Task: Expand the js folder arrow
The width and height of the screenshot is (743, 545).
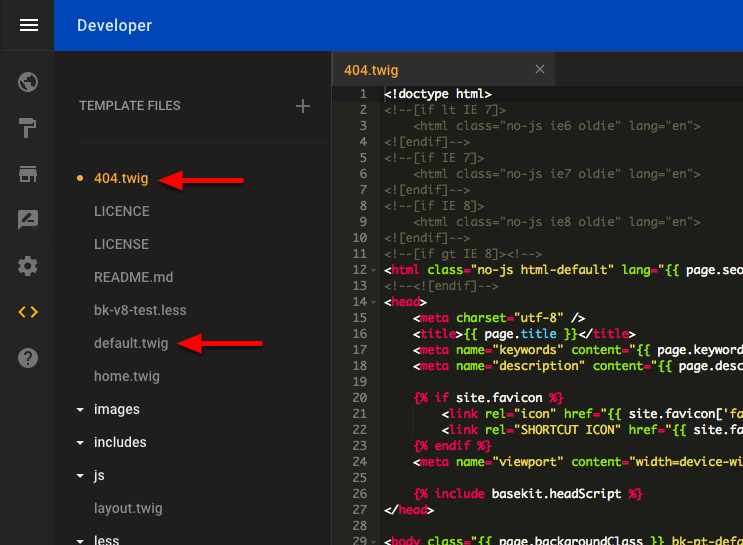Action: [x=80, y=475]
